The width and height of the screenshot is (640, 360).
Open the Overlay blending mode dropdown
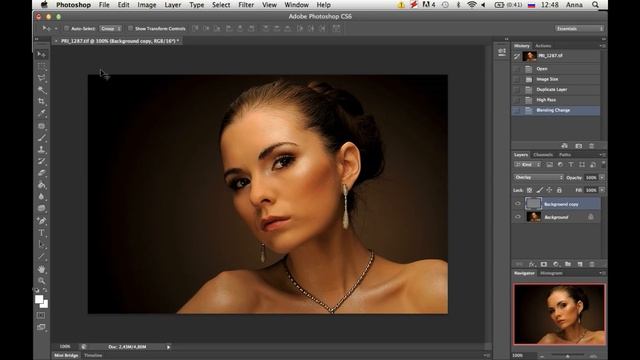[x=538, y=178]
